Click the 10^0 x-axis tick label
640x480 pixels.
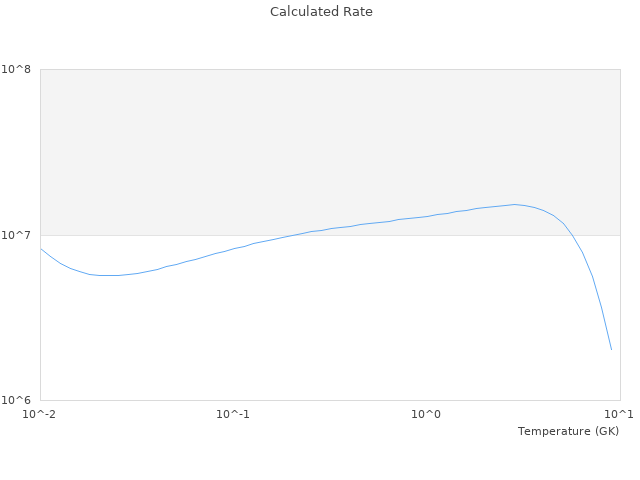(427, 415)
